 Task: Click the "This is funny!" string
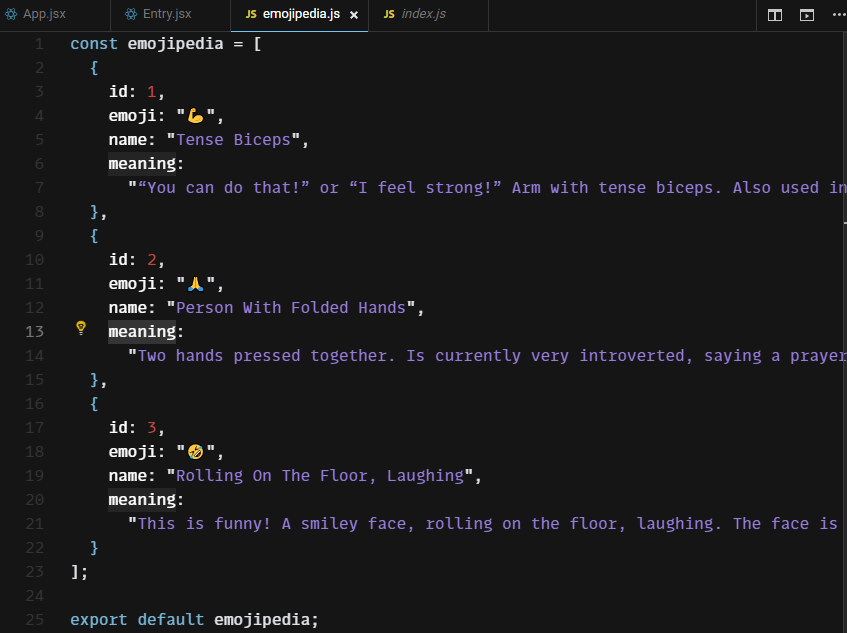[x=204, y=524]
